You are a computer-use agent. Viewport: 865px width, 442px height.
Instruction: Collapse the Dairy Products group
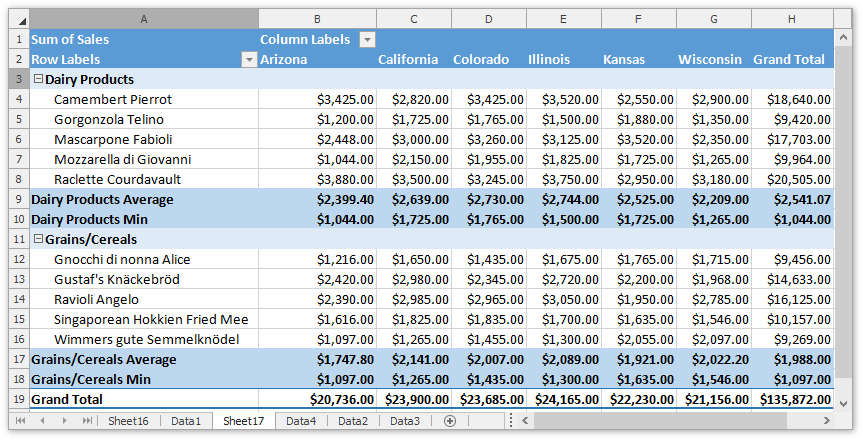click(38, 79)
